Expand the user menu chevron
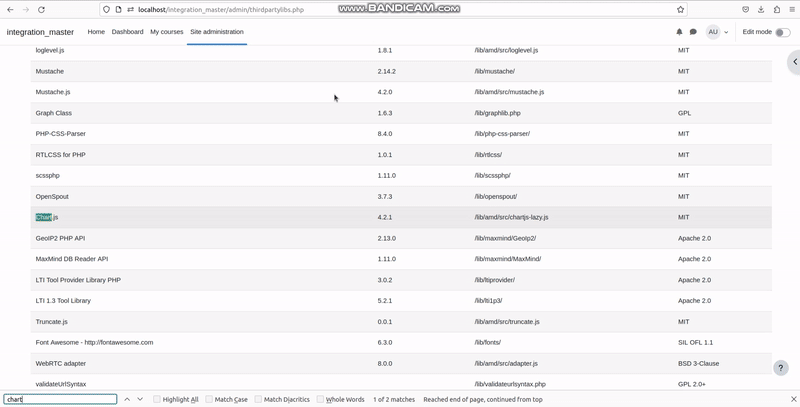The image size is (800, 407). 726,32
